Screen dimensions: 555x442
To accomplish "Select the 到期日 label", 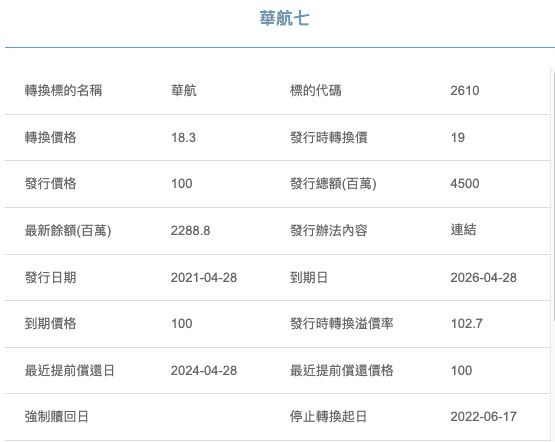I will 309,277.
